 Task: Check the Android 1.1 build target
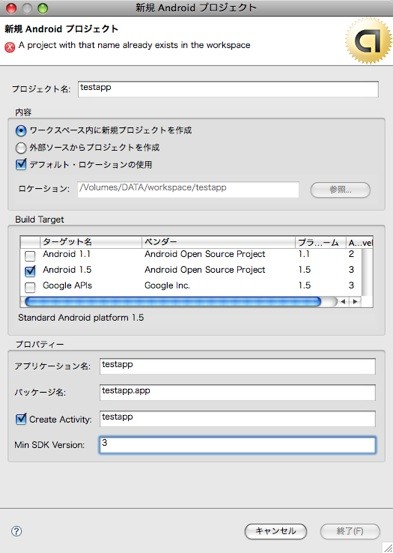pyautogui.click(x=30, y=255)
